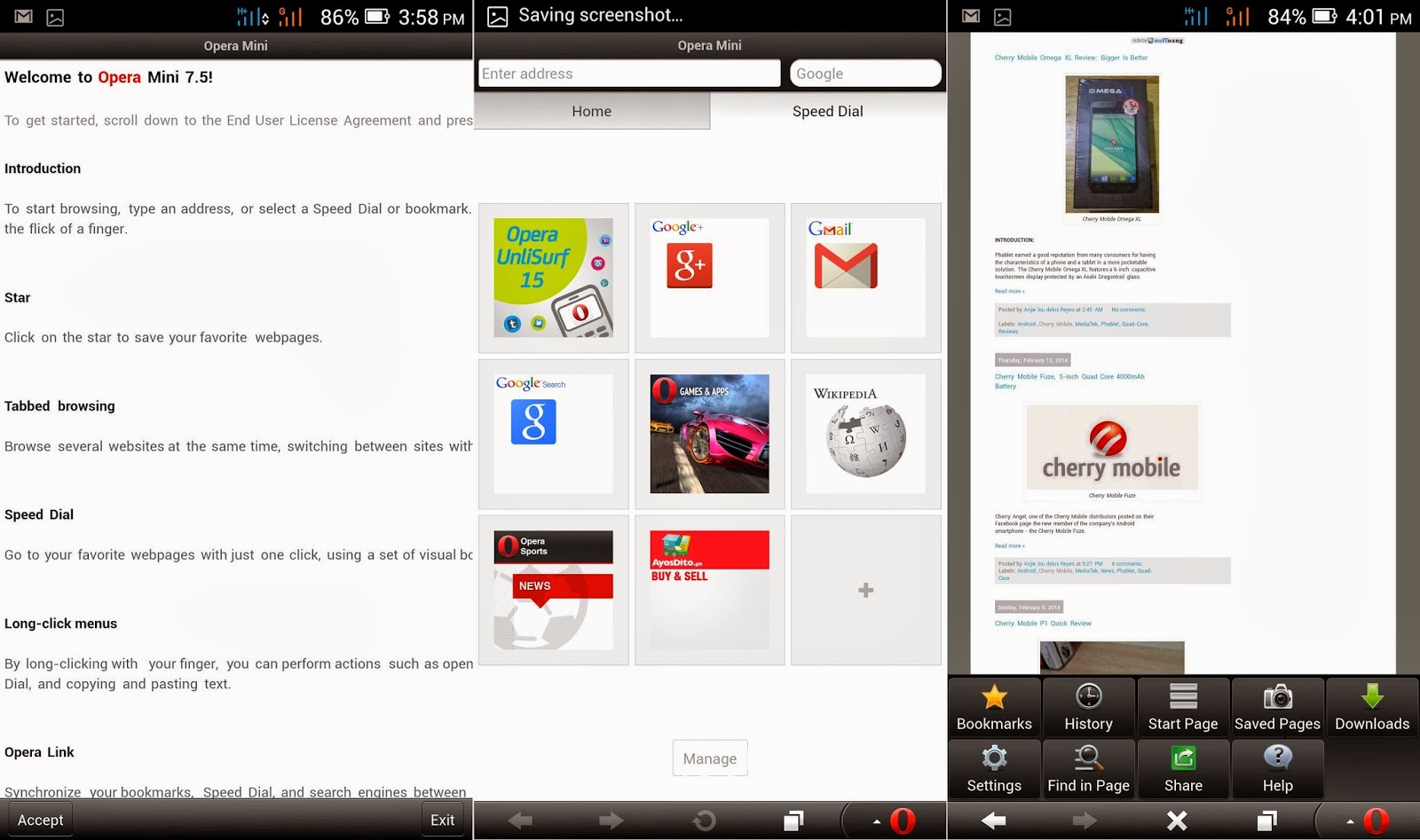Viewport: 1420px width, 840px height.
Task: Tap the Long-click menus heading
Action: click(60, 624)
